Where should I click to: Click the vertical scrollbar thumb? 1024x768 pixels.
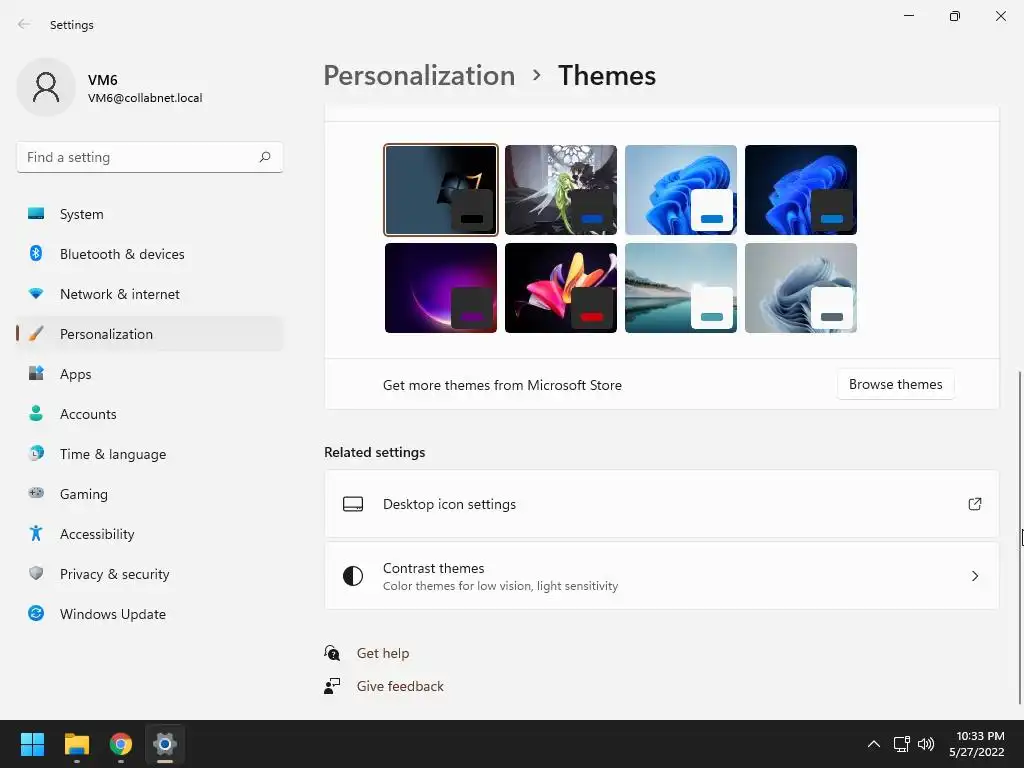click(x=1021, y=537)
